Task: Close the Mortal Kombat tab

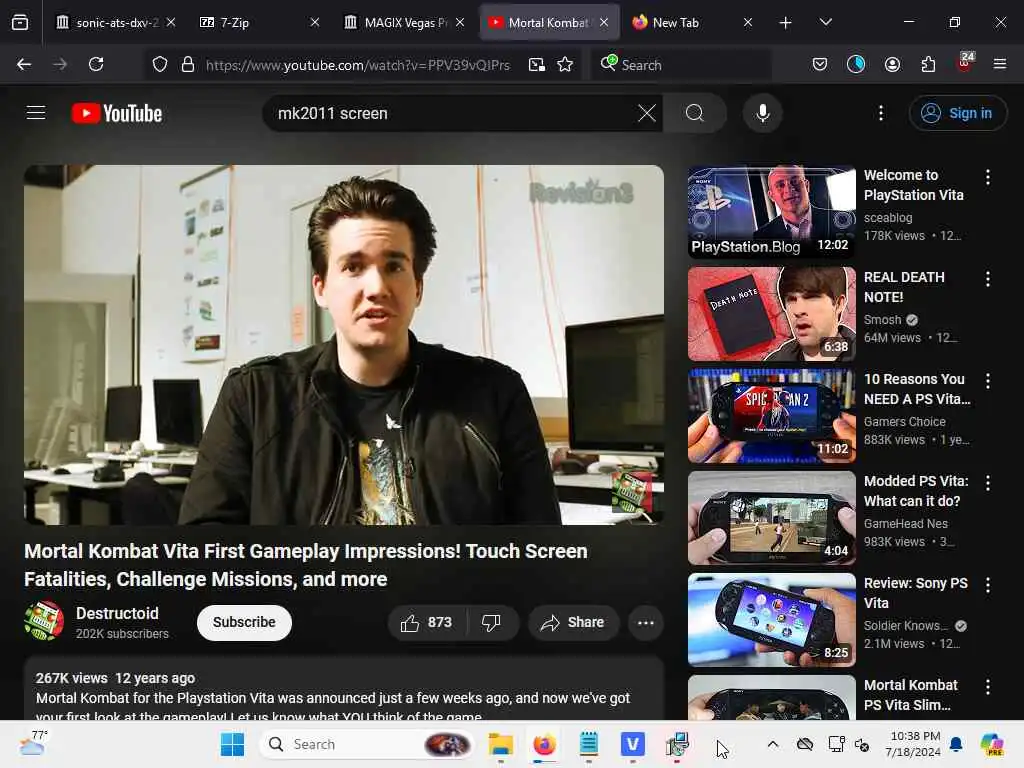Action: pyautogui.click(x=604, y=22)
